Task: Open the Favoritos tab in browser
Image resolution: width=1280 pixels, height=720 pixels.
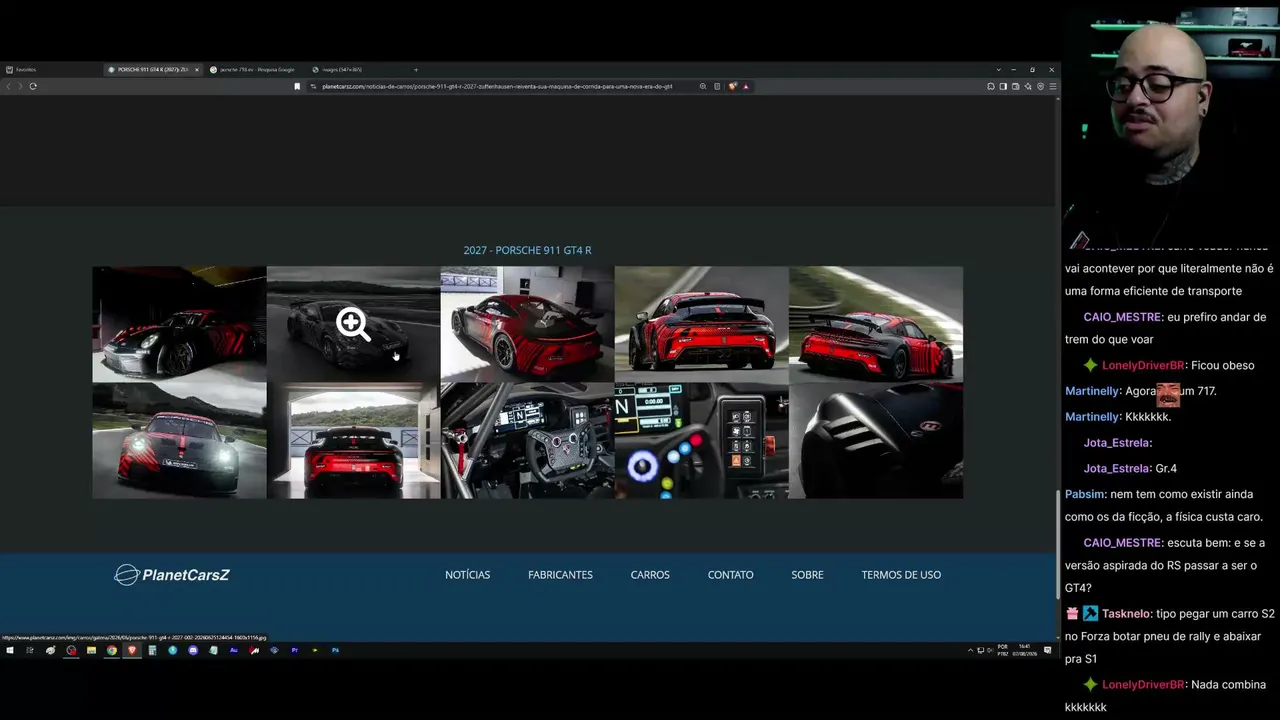Action: (22, 70)
